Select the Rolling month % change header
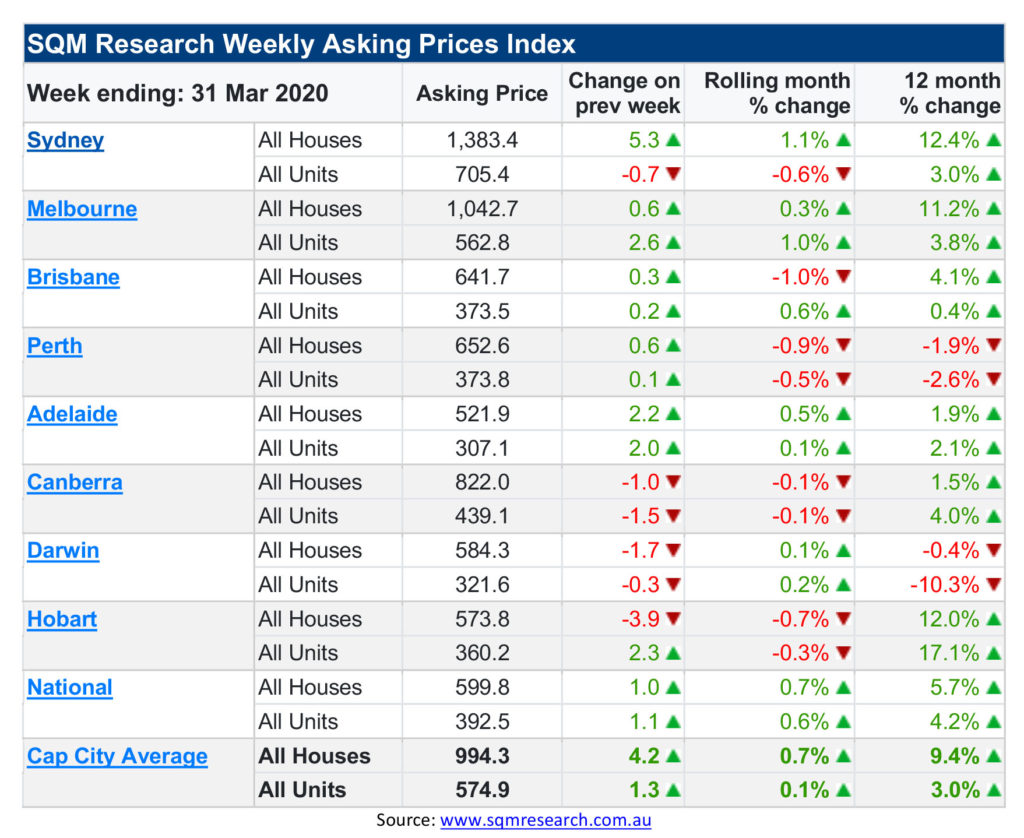The height and width of the screenshot is (838, 1024). pos(777,93)
